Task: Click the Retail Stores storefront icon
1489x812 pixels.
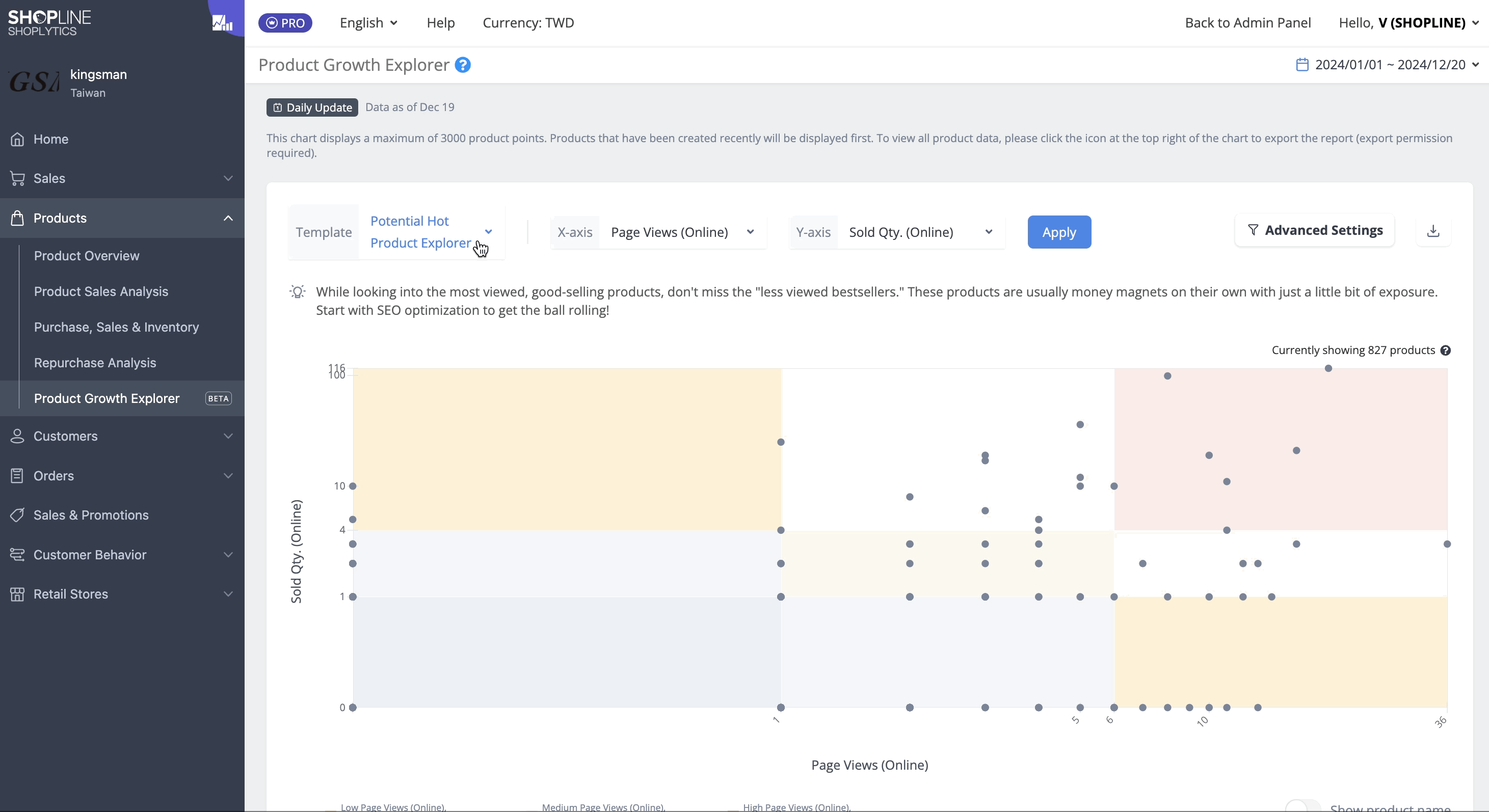Action: [x=17, y=594]
